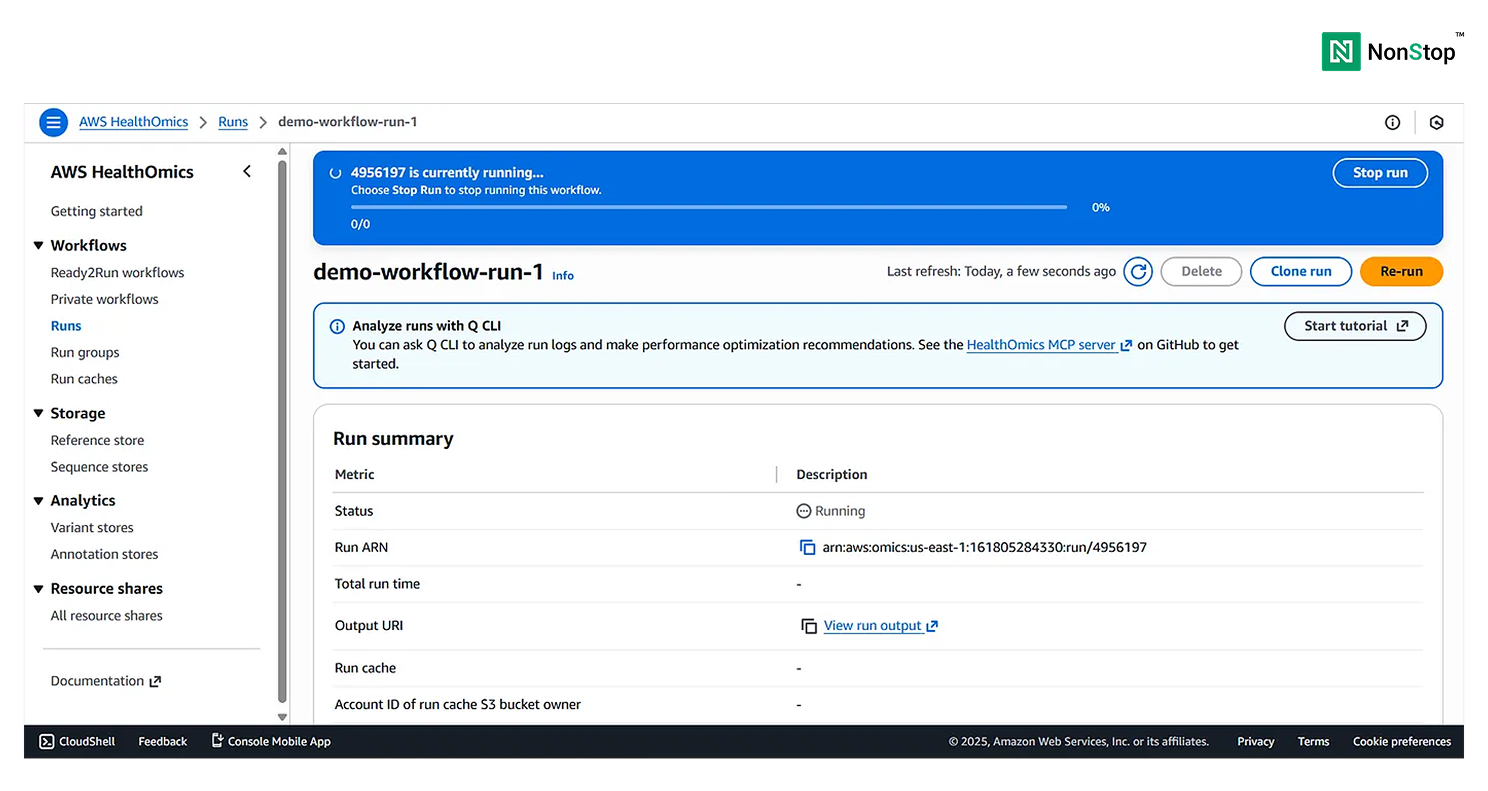Image resolution: width=1488 pixels, height=791 pixels.
Task: Click the Console Mobile App icon
Action: point(217,741)
